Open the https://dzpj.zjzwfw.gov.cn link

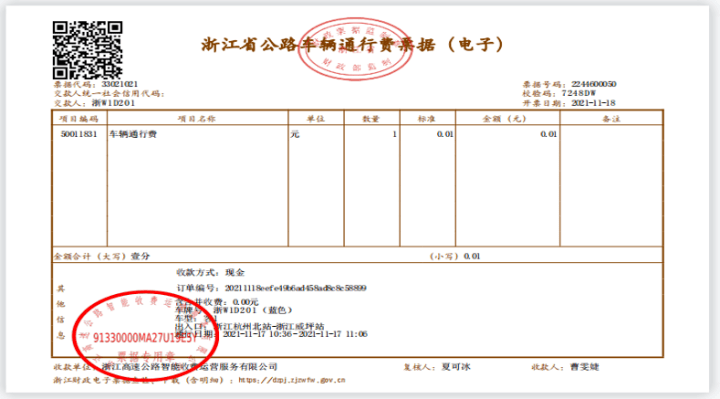point(292,380)
